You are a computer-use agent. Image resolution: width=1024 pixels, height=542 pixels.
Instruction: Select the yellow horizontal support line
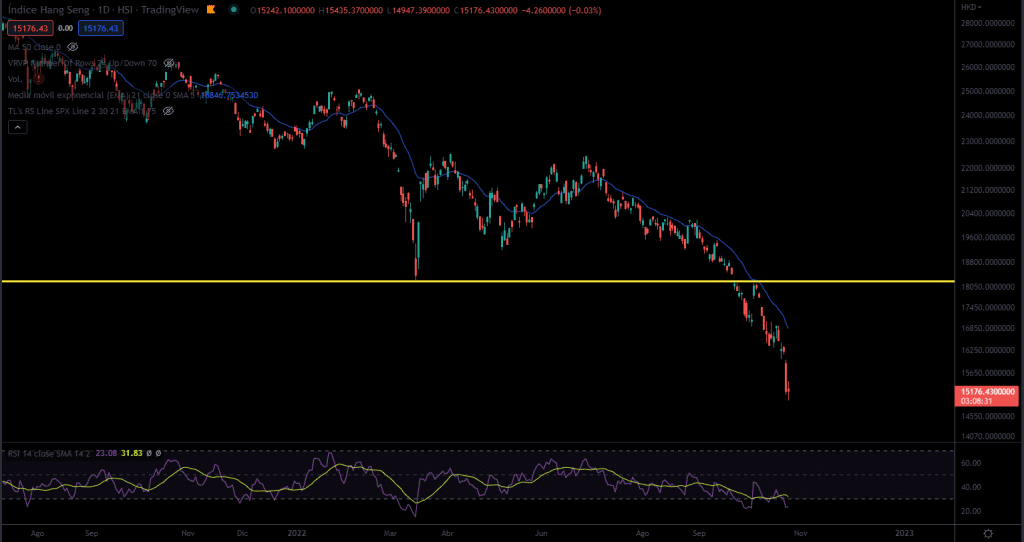pos(478,281)
